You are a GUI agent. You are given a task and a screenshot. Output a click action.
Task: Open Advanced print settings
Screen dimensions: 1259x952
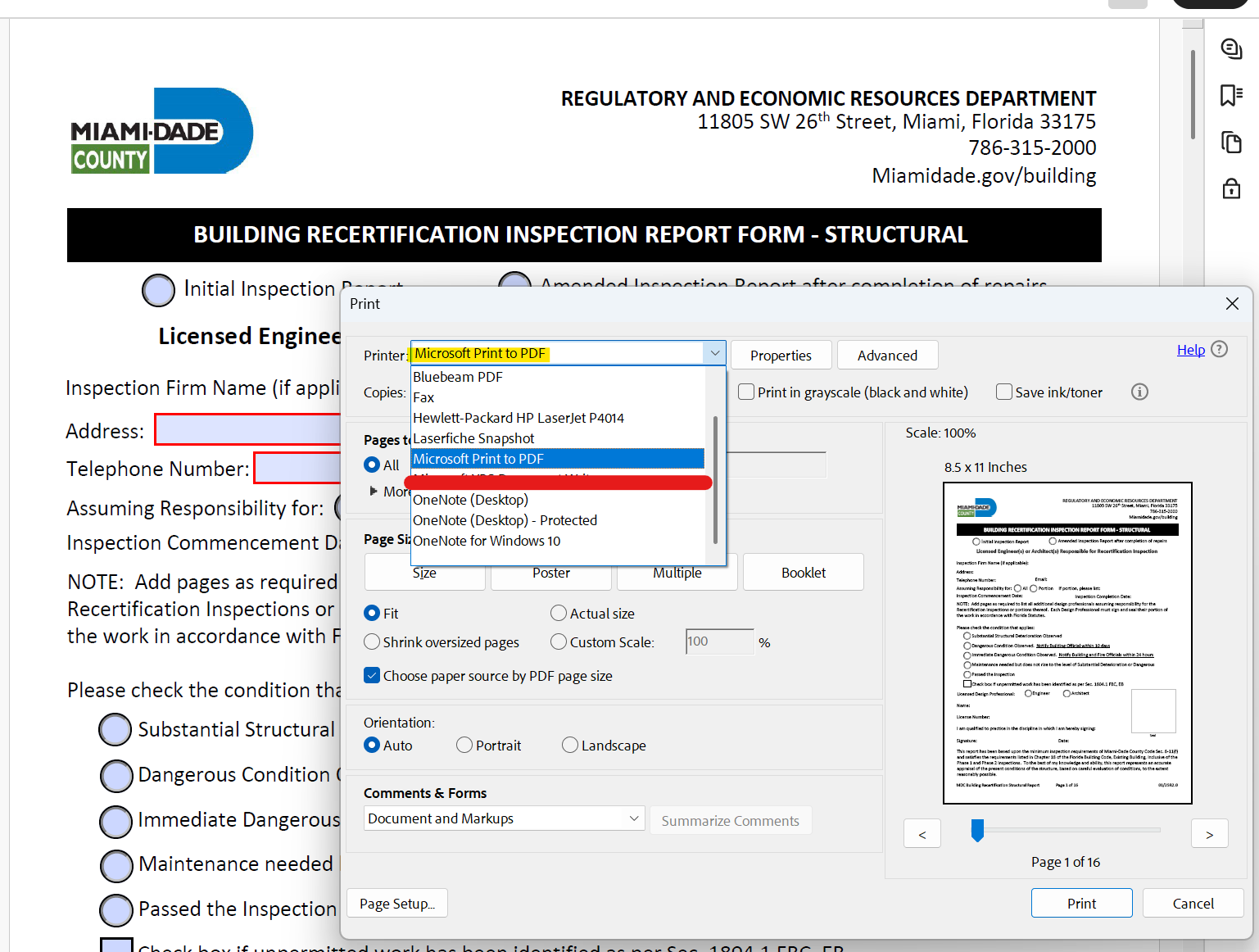click(887, 355)
